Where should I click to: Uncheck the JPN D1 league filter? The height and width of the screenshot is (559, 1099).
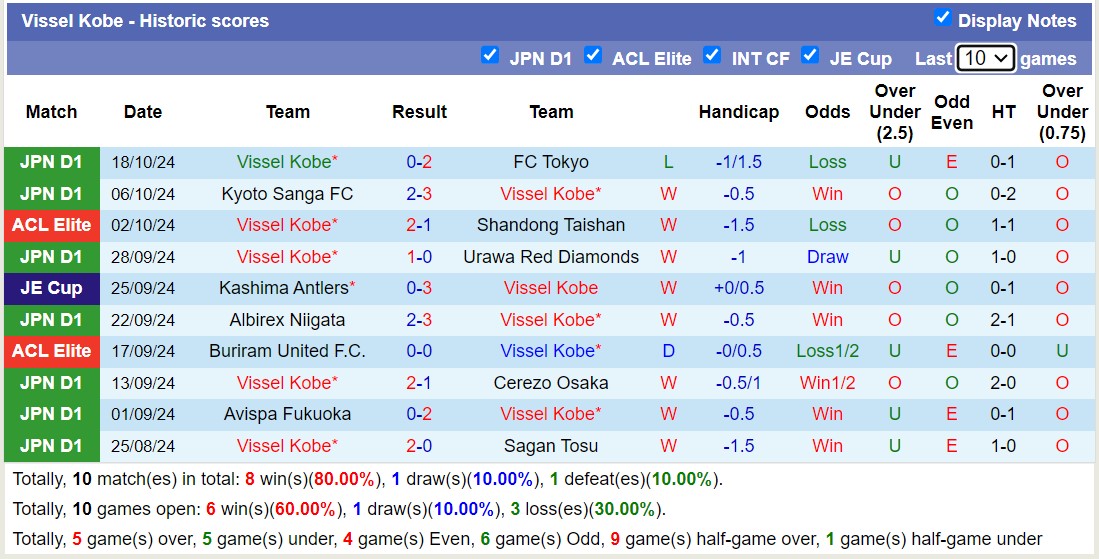pos(489,55)
